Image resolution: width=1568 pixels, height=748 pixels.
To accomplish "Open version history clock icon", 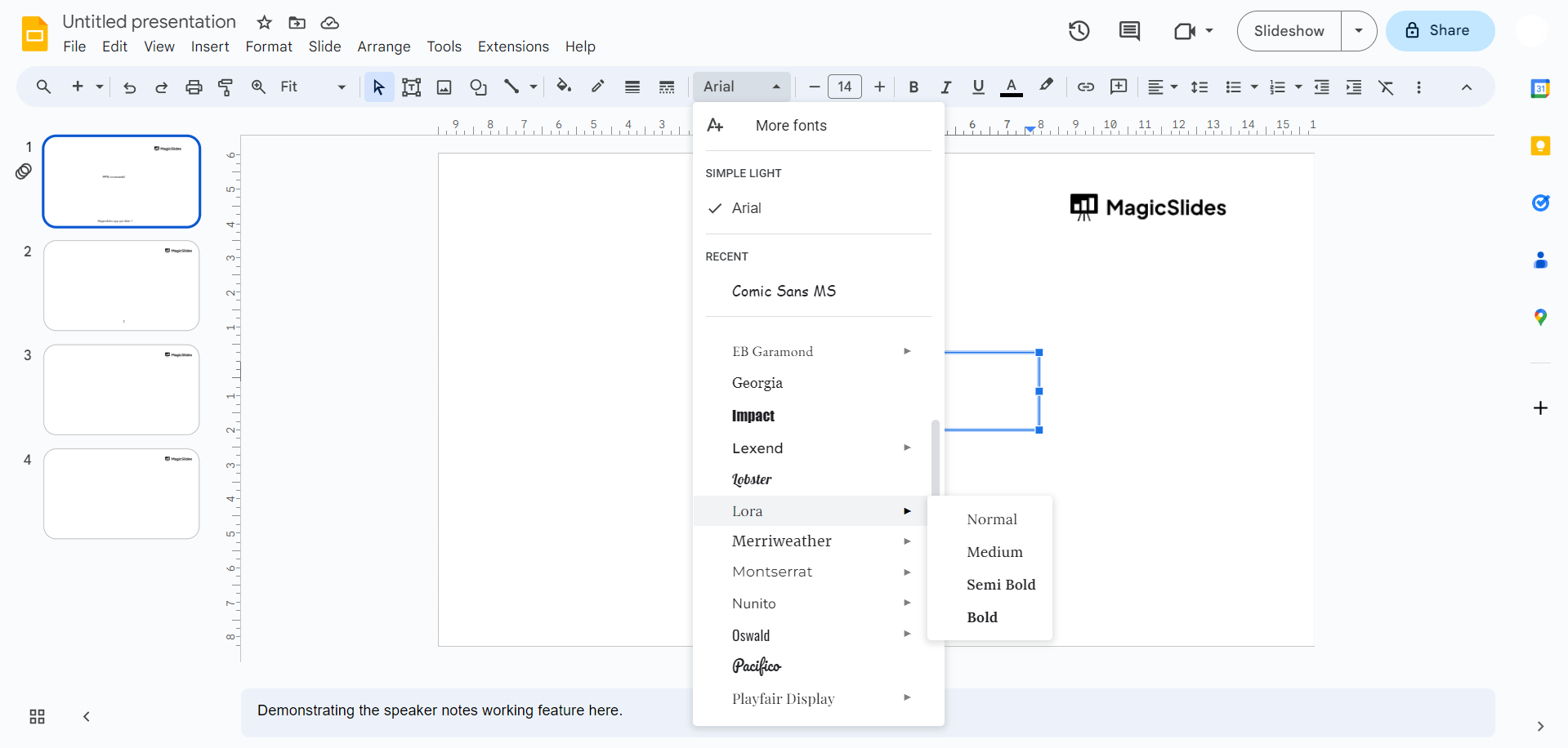I will 1079,31.
